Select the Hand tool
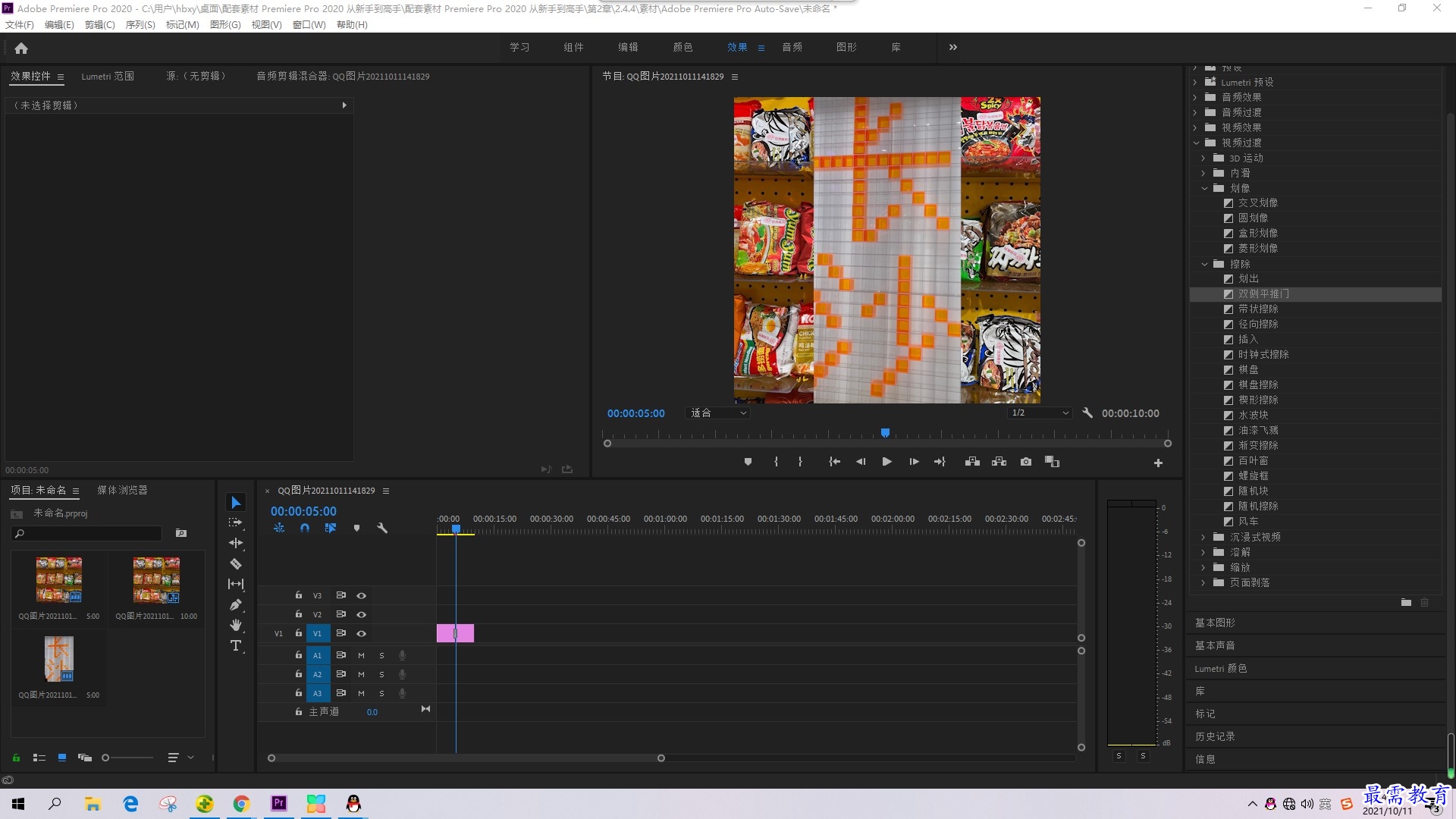 (236, 625)
